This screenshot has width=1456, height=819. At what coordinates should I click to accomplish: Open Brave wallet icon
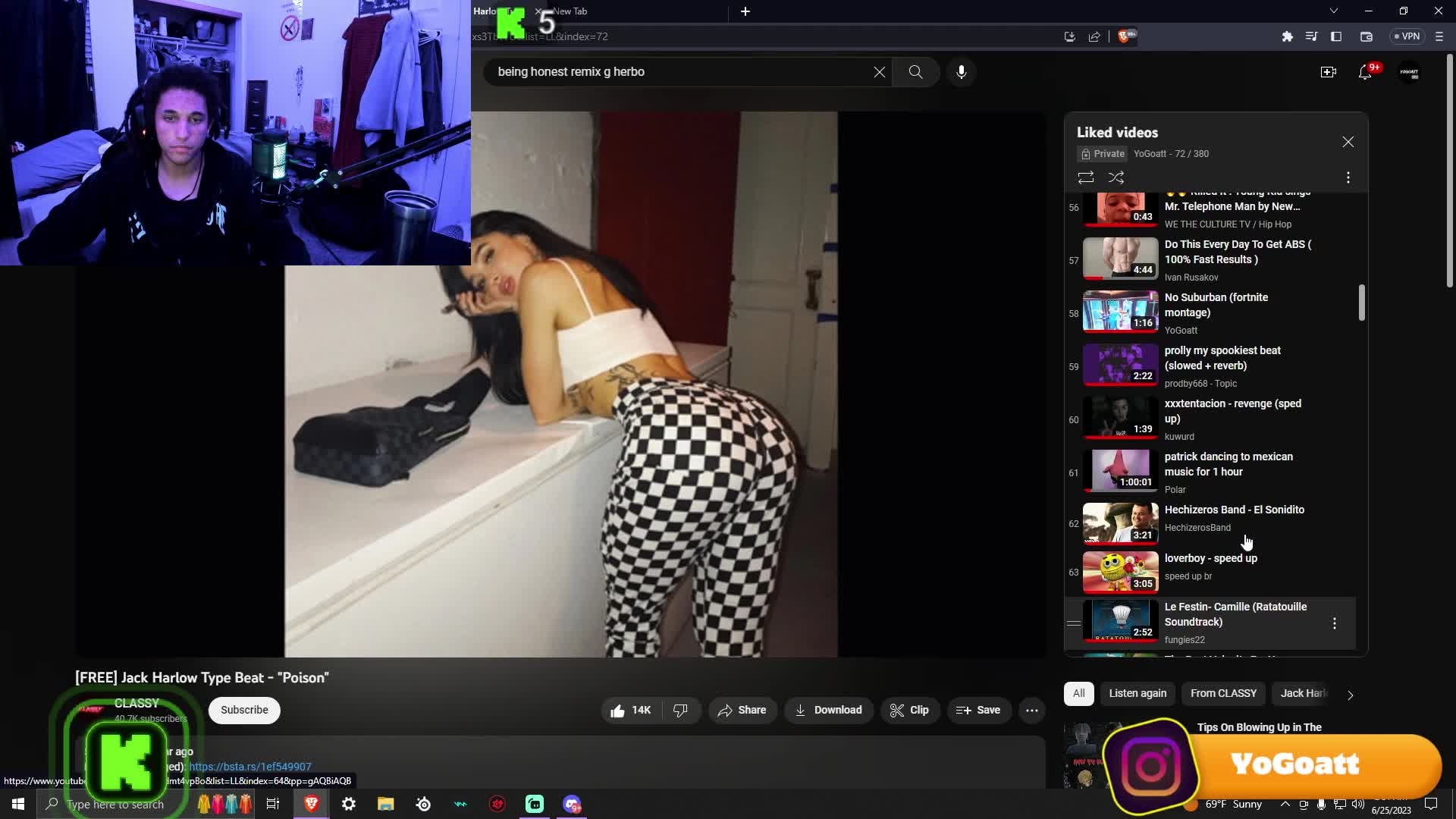(x=1367, y=36)
